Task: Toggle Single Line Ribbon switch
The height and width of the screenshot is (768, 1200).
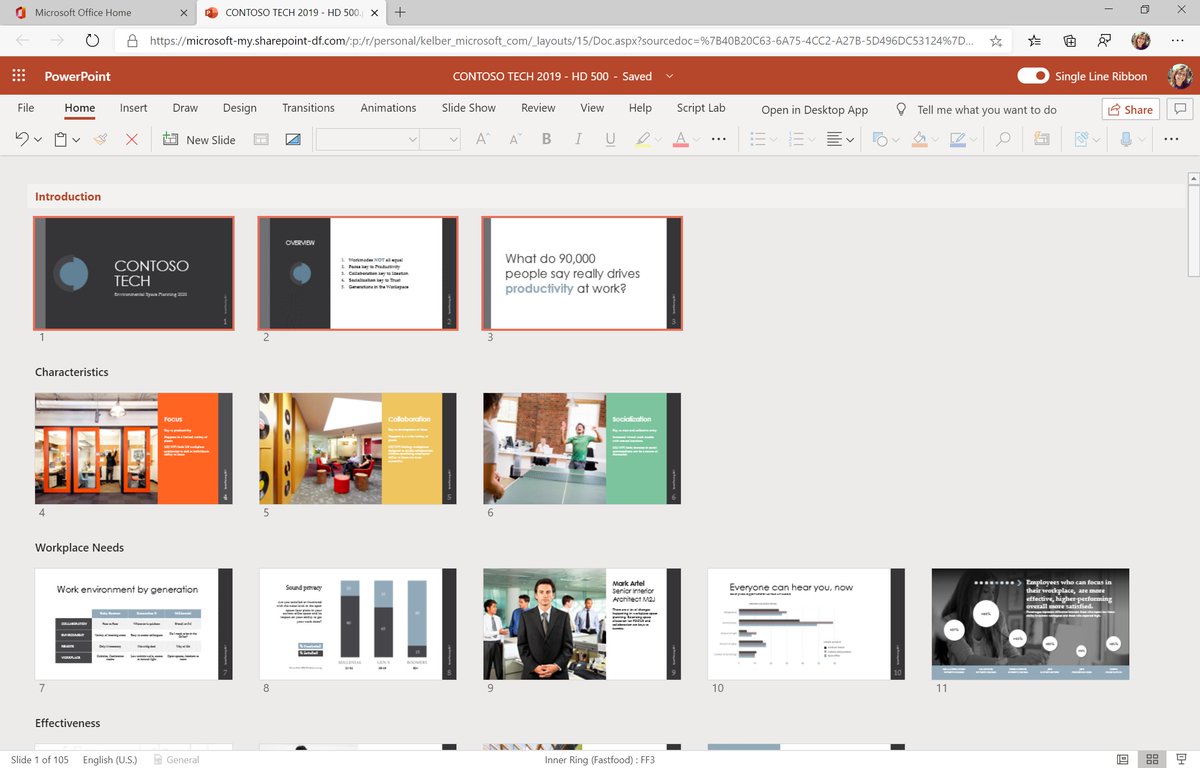Action: (x=1031, y=76)
